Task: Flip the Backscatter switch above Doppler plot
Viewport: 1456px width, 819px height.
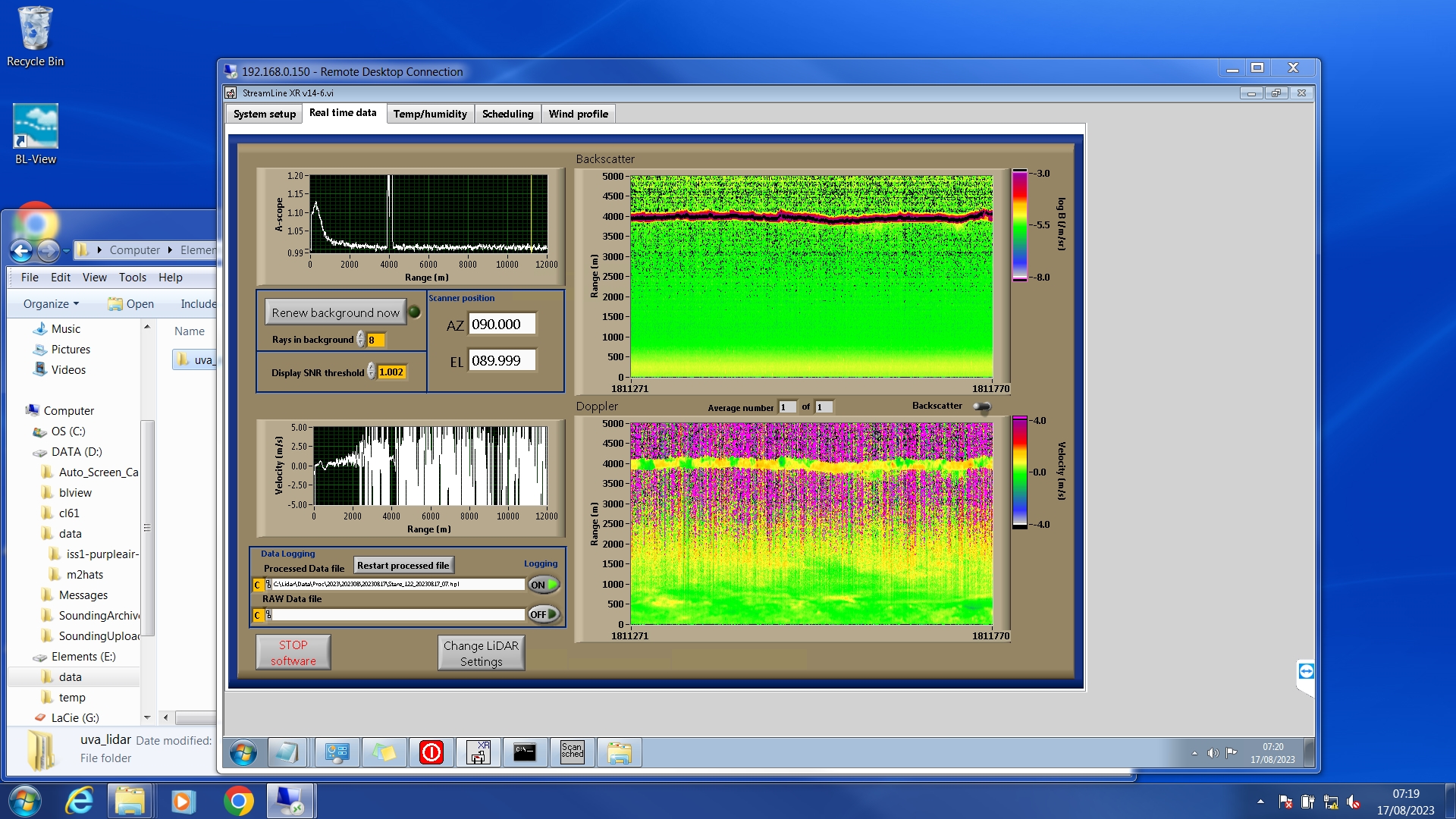Action: click(x=982, y=407)
